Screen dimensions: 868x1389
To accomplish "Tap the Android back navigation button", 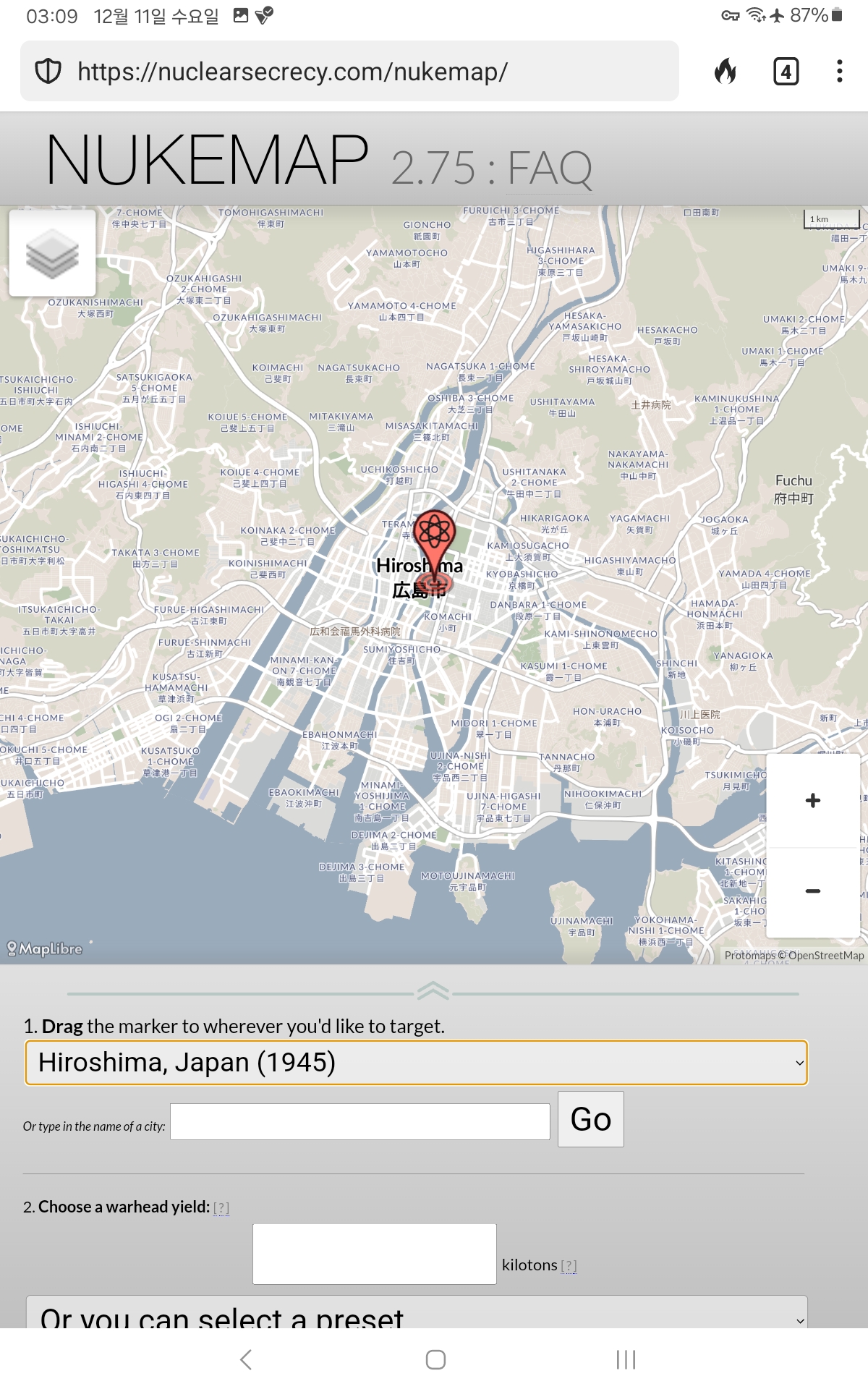I will pos(246,1359).
